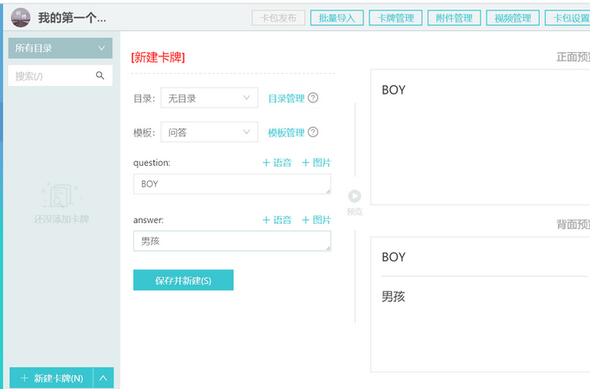Add voice to answer field

[x=277, y=220]
